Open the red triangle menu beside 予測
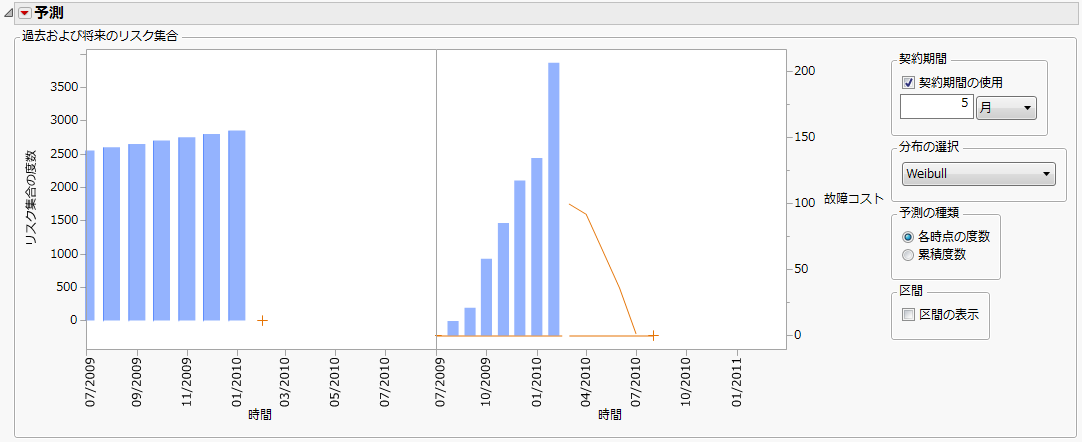The height and width of the screenshot is (442, 1082). click(25, 12)
